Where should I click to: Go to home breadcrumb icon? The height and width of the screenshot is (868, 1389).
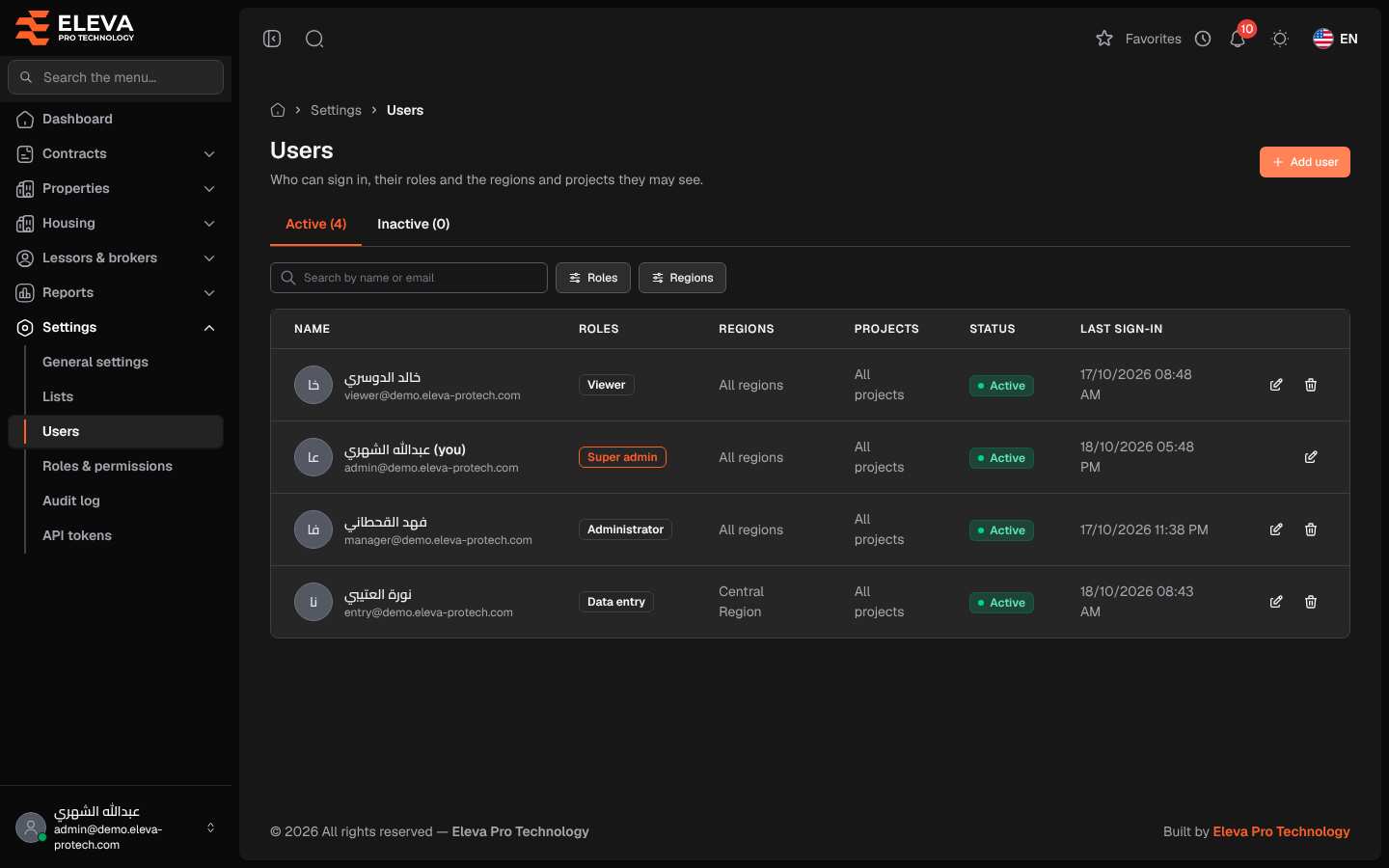(x=278, y=110)
